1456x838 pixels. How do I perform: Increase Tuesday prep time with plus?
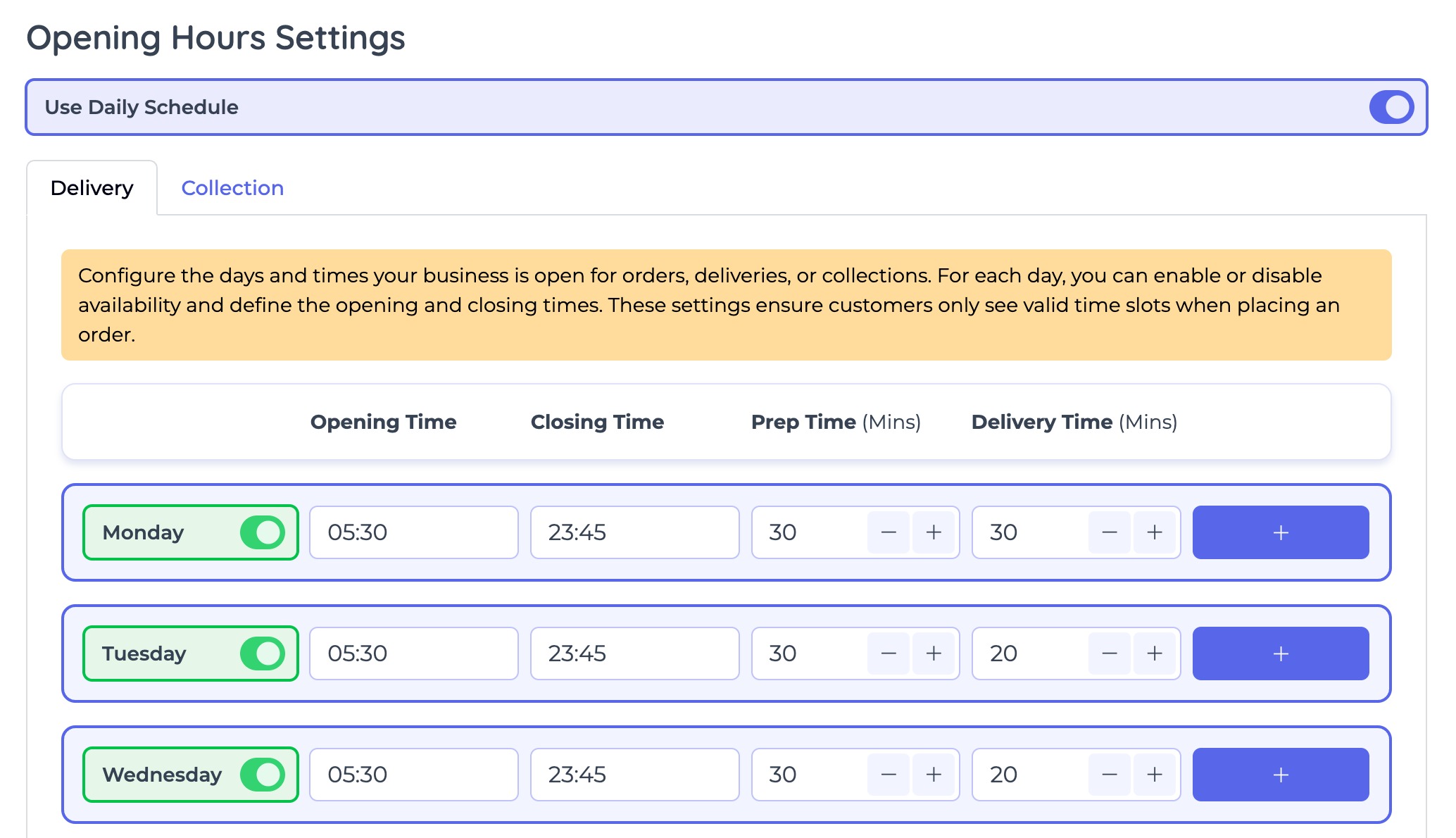coord(934,653)
